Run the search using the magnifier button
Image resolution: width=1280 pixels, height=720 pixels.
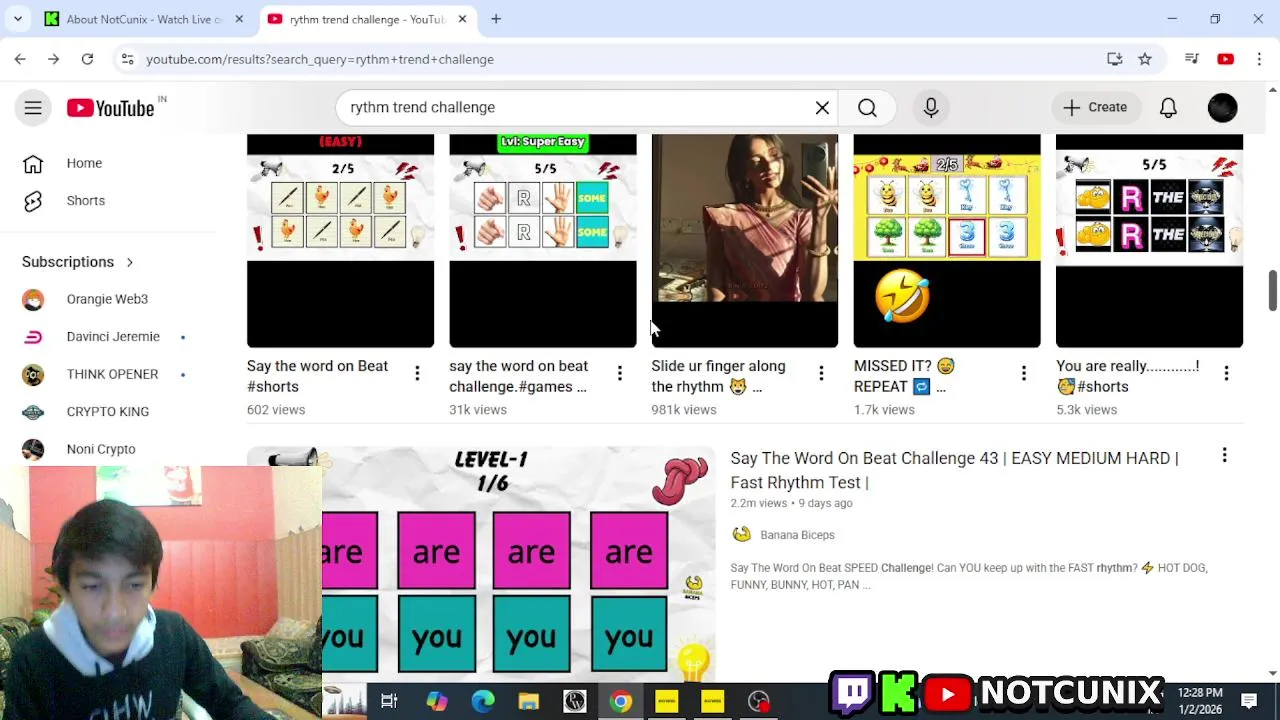coord(867,107)
